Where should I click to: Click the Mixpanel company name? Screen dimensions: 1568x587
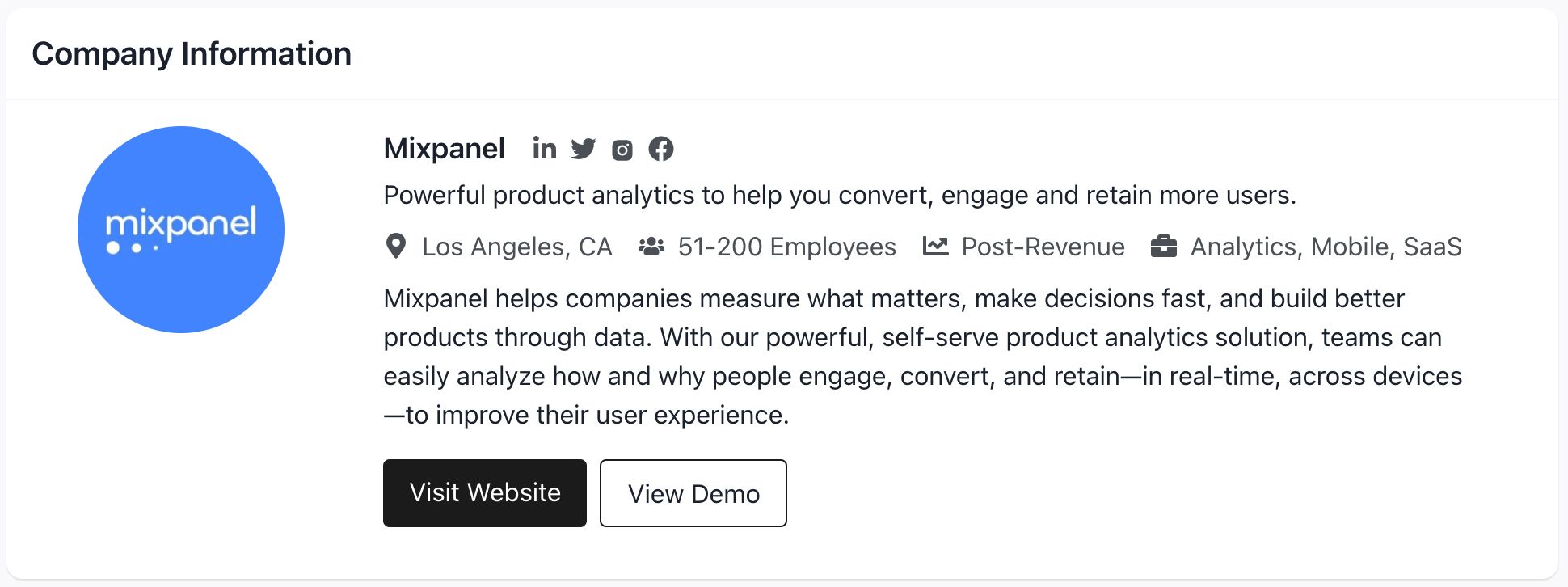[x=444, y=149]
